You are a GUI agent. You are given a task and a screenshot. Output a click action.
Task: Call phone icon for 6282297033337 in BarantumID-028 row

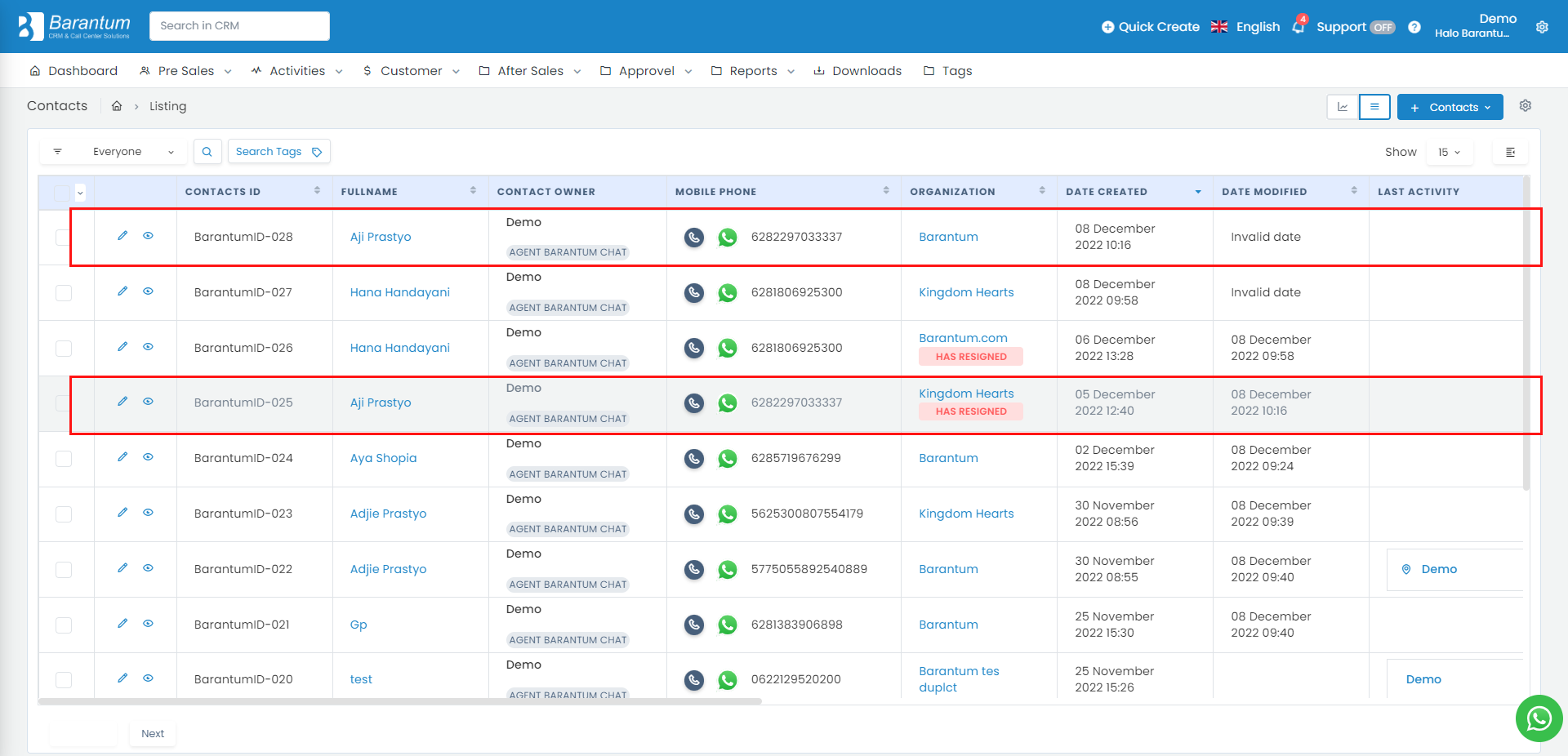(694, 238)
